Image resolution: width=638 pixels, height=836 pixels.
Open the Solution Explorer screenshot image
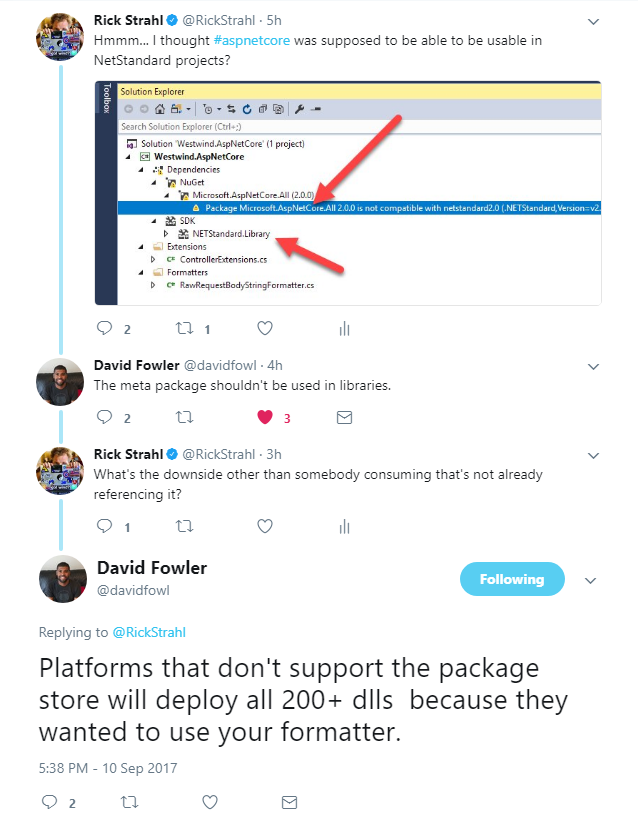click(x=348, y=193)
